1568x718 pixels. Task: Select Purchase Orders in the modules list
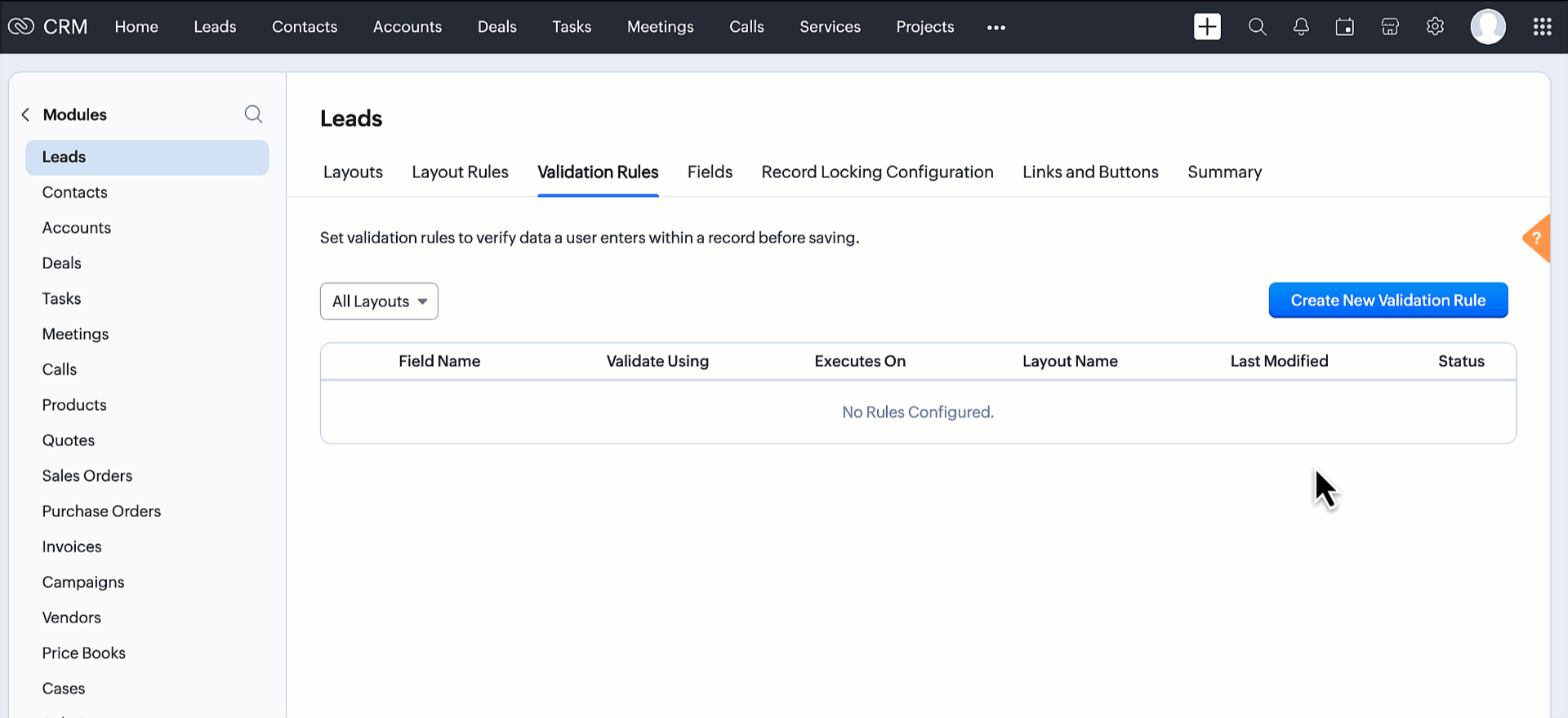pos(101,511)
